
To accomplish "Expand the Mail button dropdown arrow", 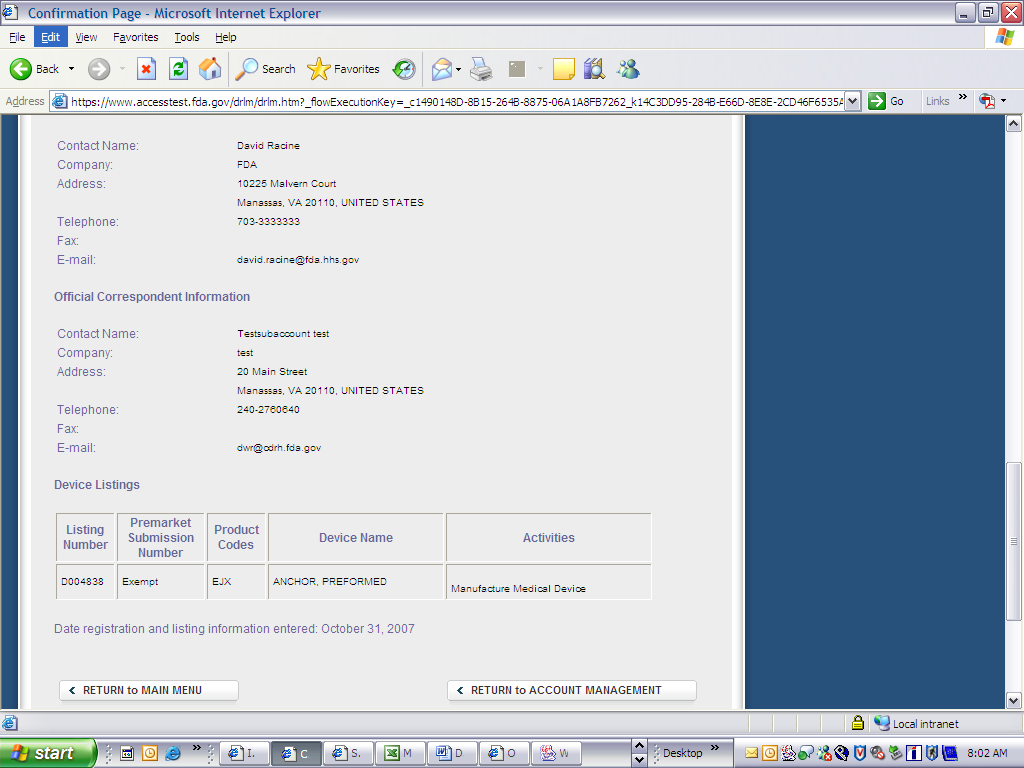I will tap(458, 69).
